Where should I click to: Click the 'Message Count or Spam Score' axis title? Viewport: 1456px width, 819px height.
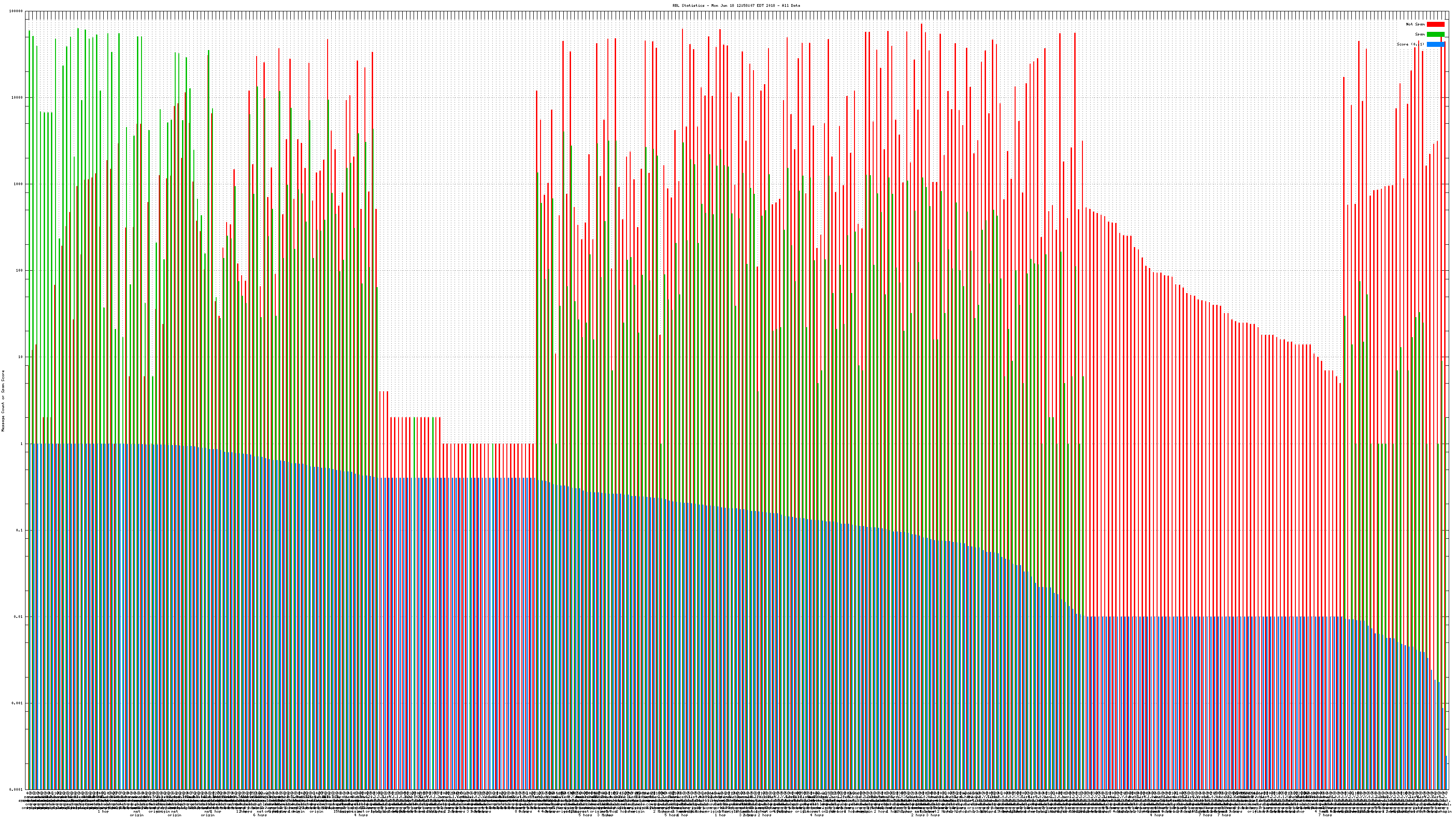pos(3,401)
